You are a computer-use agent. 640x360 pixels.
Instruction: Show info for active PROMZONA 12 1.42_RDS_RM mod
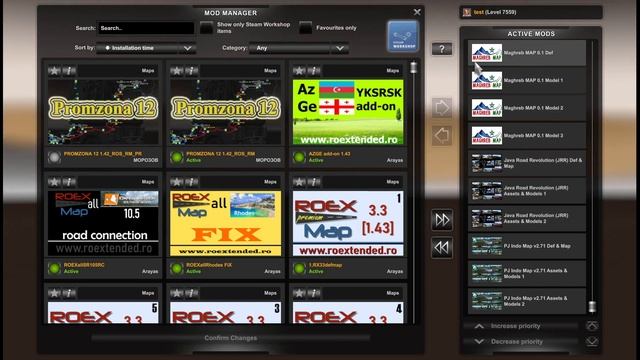tap(192, 71)
